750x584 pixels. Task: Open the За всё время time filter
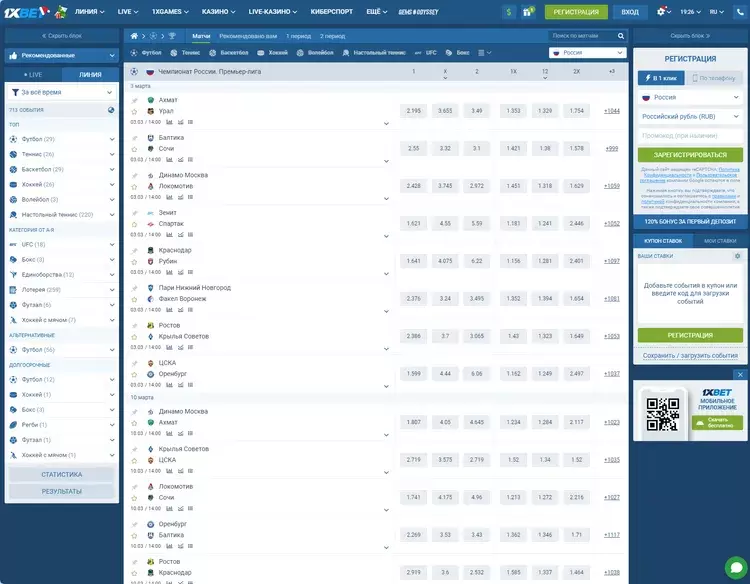pos(62,92)
